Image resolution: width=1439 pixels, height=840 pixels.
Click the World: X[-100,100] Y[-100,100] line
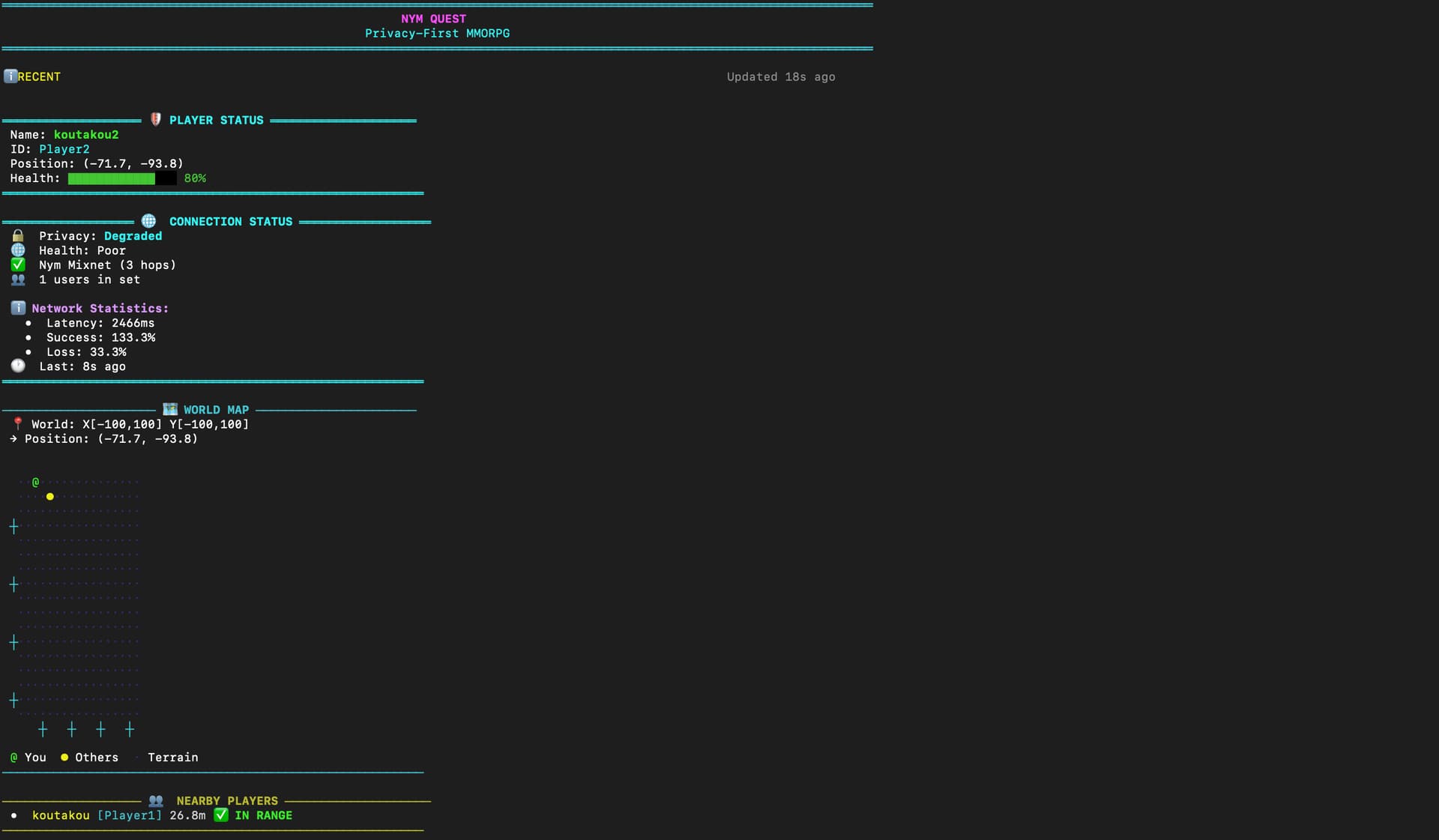pos(140,424)
